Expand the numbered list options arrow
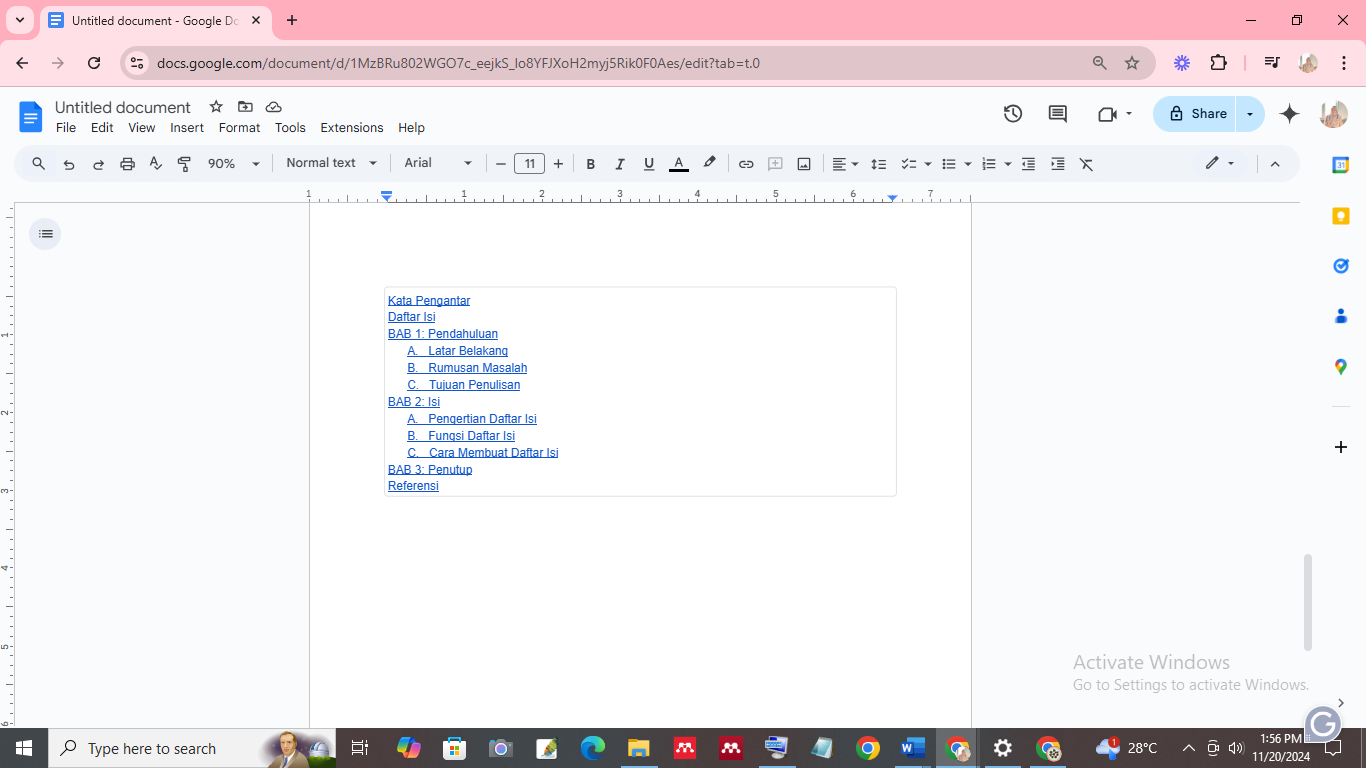 [1008, 164]
